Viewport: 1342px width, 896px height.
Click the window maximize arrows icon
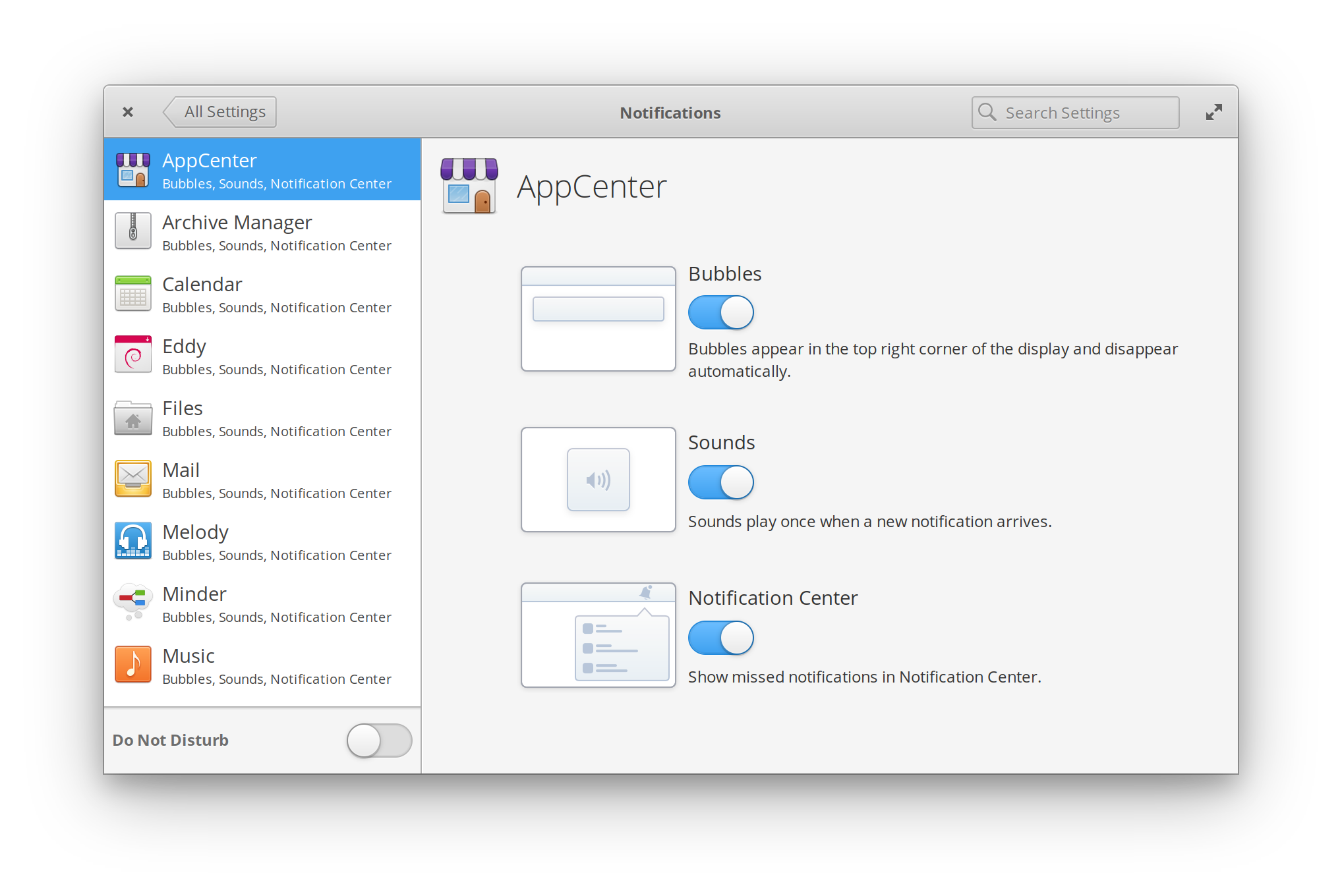coord(1213,113)
